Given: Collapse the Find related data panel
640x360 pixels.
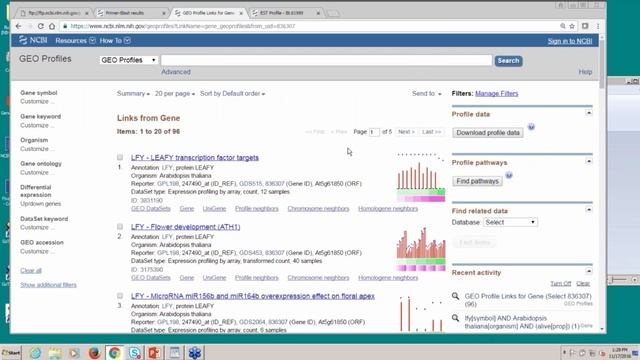Looking at the screenshot, I should pos(589,209).
